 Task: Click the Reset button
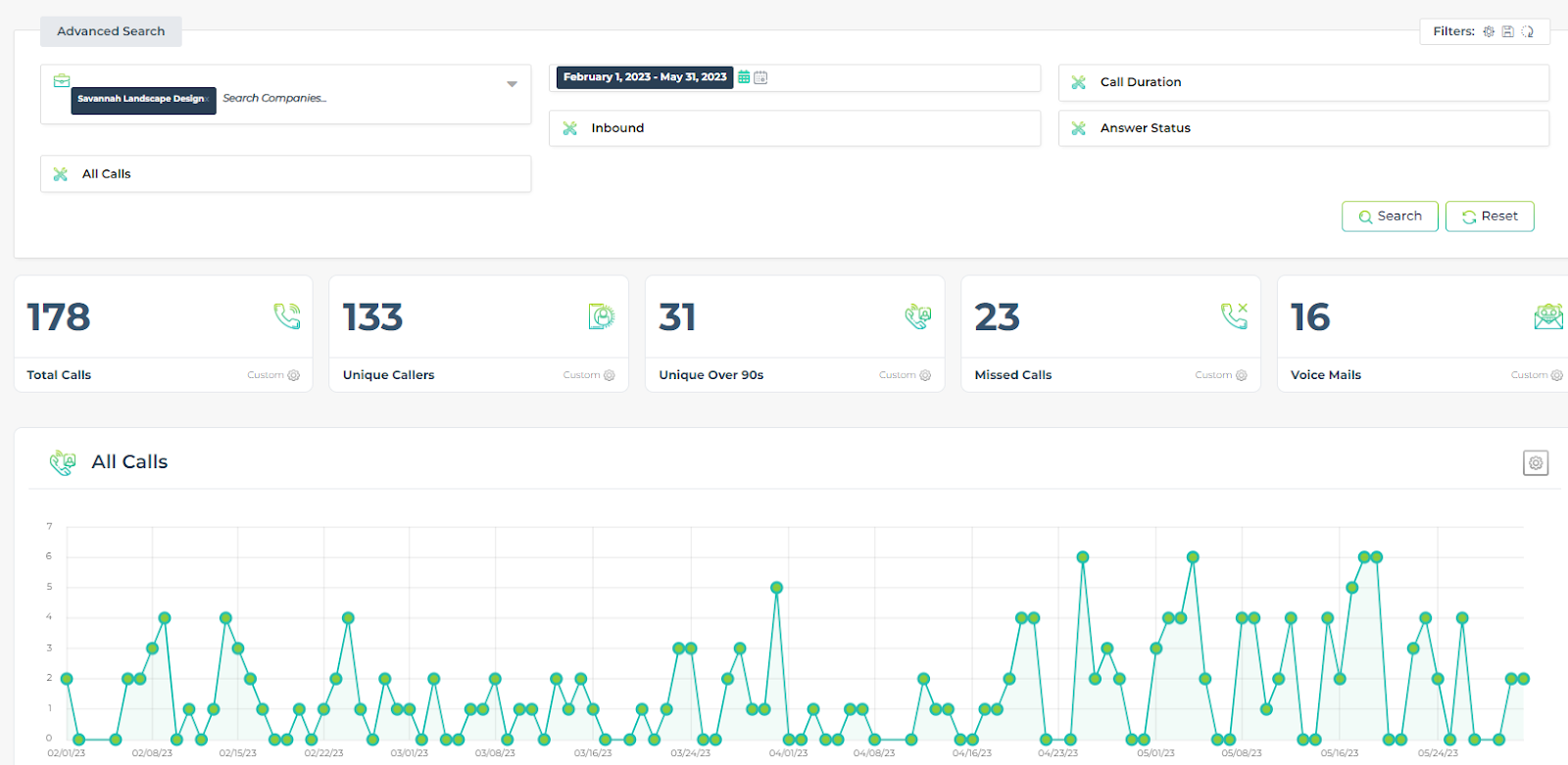click(x=1490, y=216)
